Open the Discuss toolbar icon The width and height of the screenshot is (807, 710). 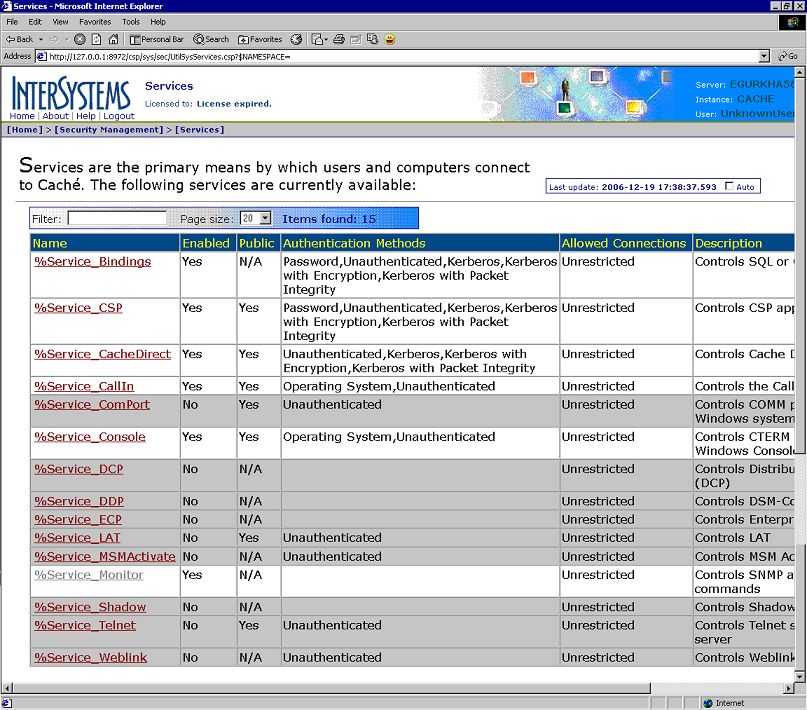[x=373, y=39]
